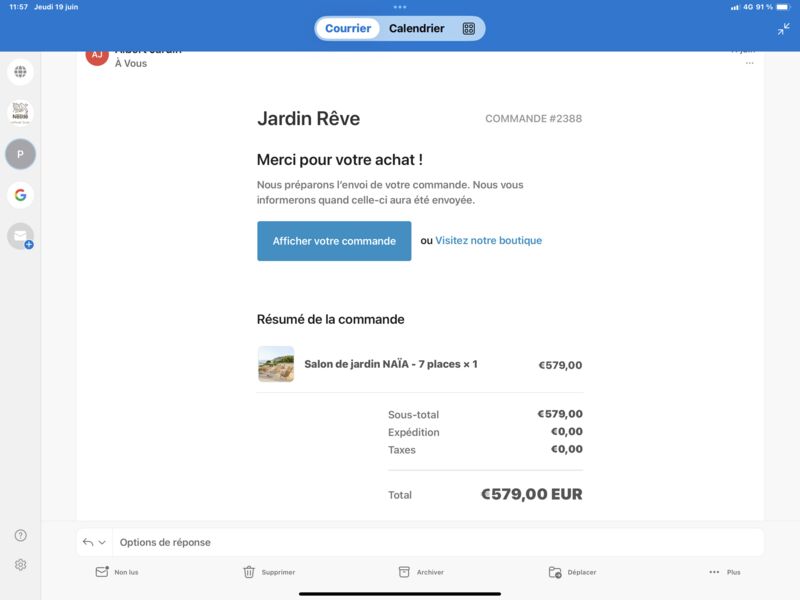Open settings via the sidebar gear icon
The image size is (800, 600).
(x=20, y=565)
